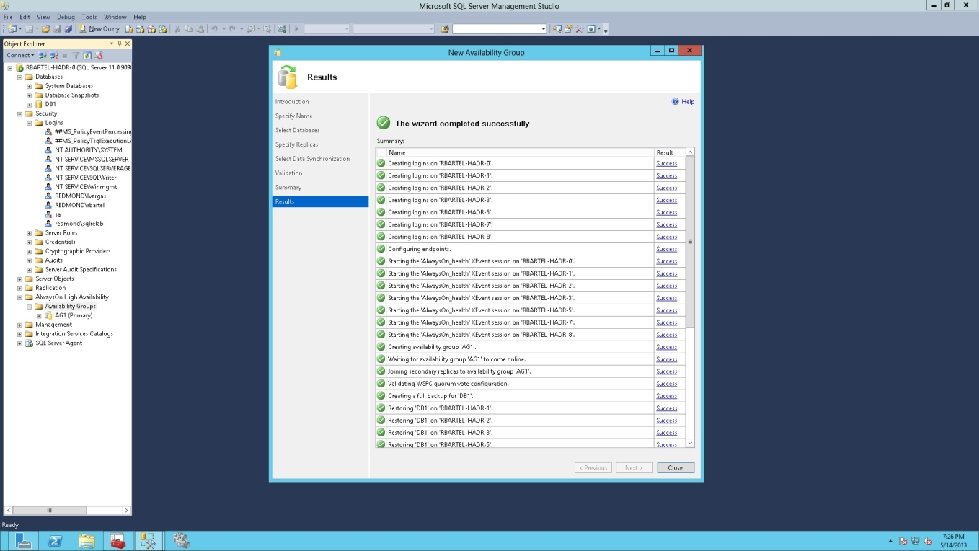Collapse the Logins folder
Screen dimensions: 979x551
29,123
